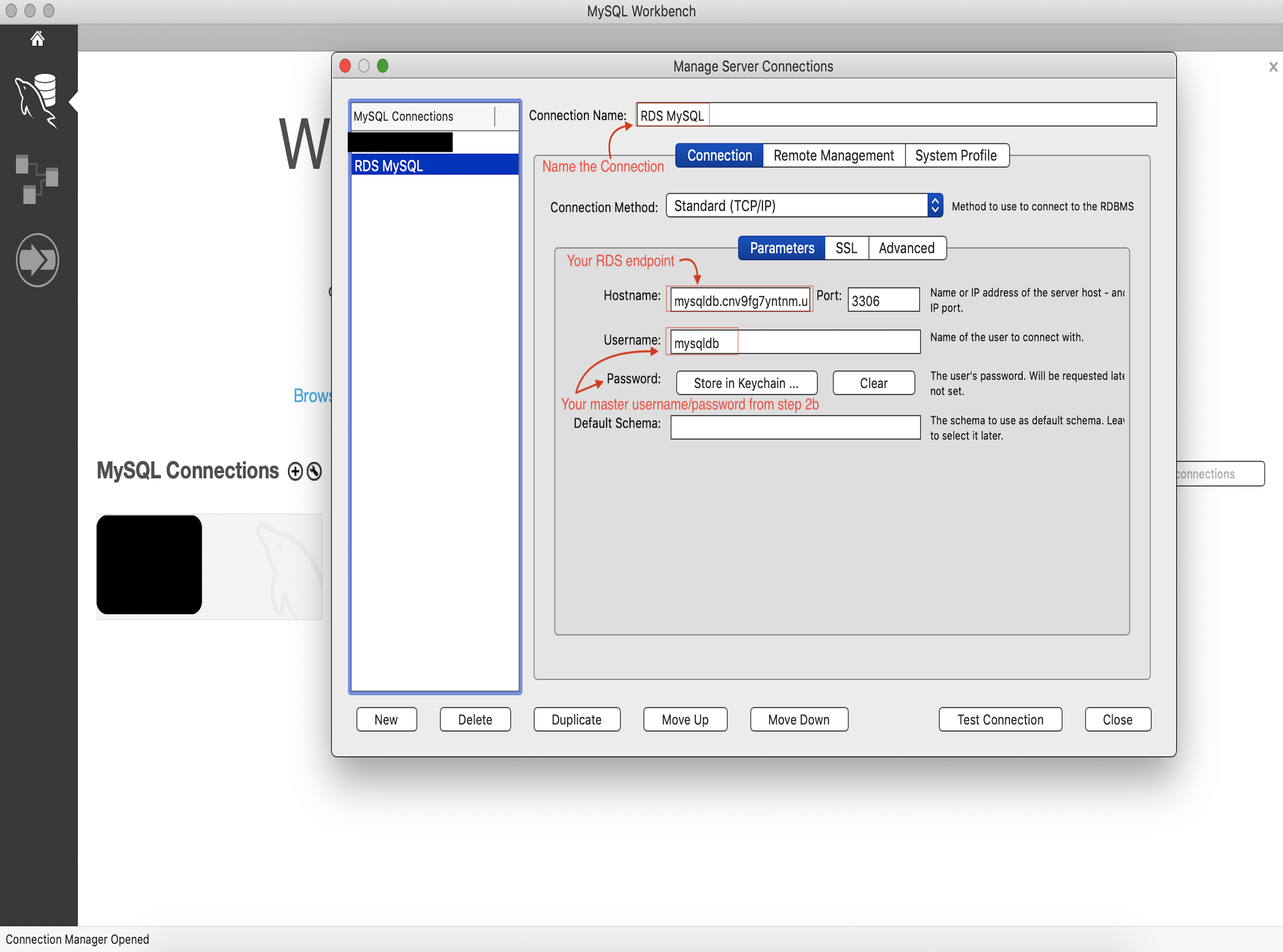1283x952 pixels.
Task: Click the Hostname input field
Action: point(740,300)
